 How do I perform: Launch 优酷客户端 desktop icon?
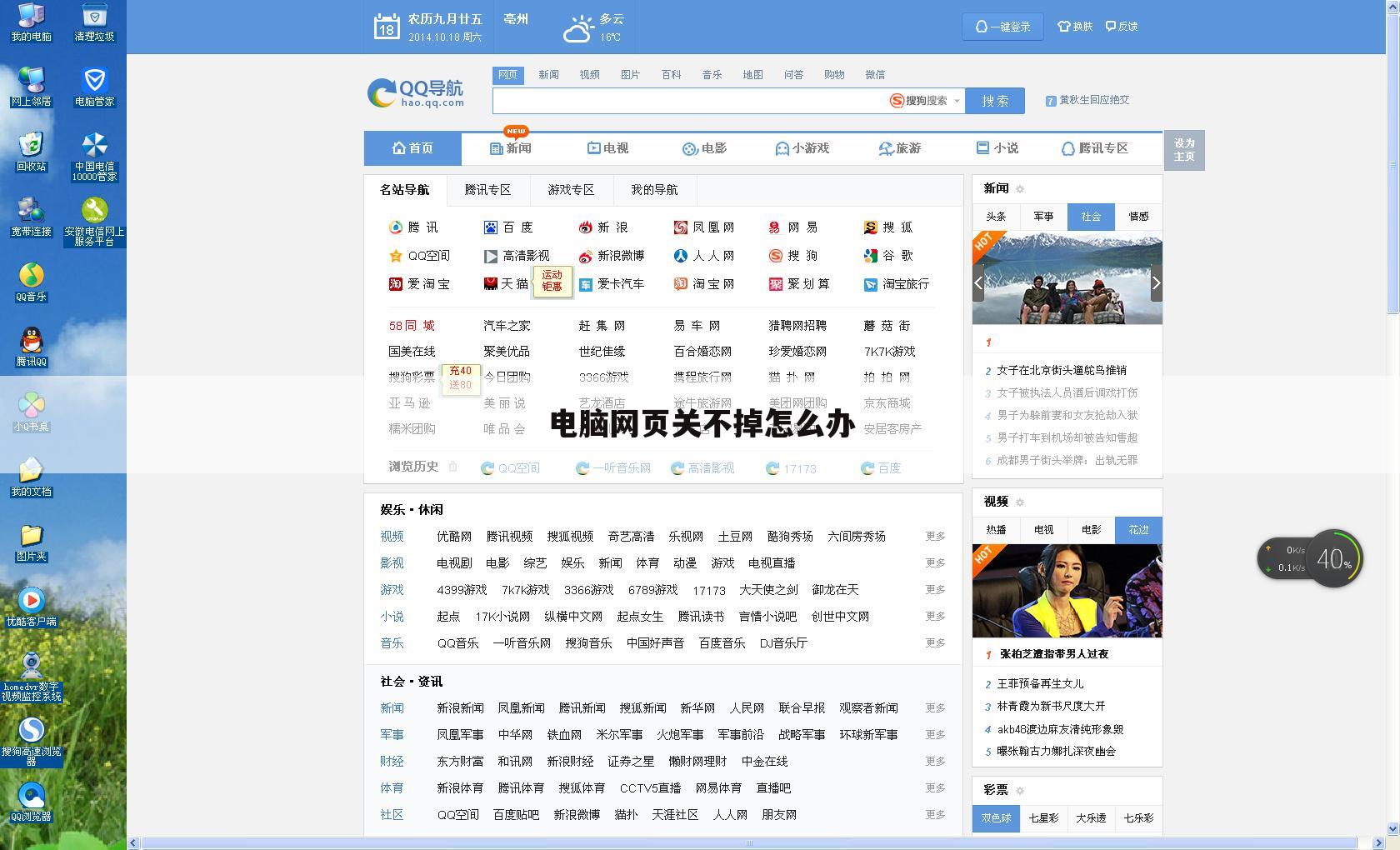(x=31, y=607)
